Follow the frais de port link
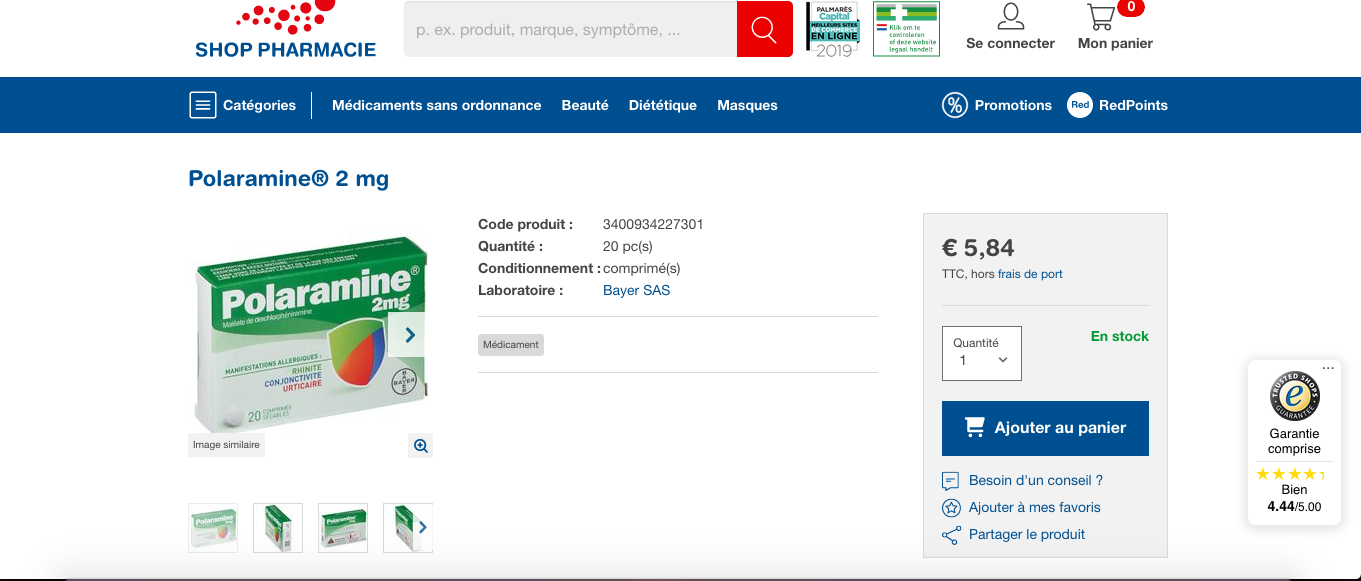The height and width of the screenshot is (581, 1361). [x=1030, y=274]
